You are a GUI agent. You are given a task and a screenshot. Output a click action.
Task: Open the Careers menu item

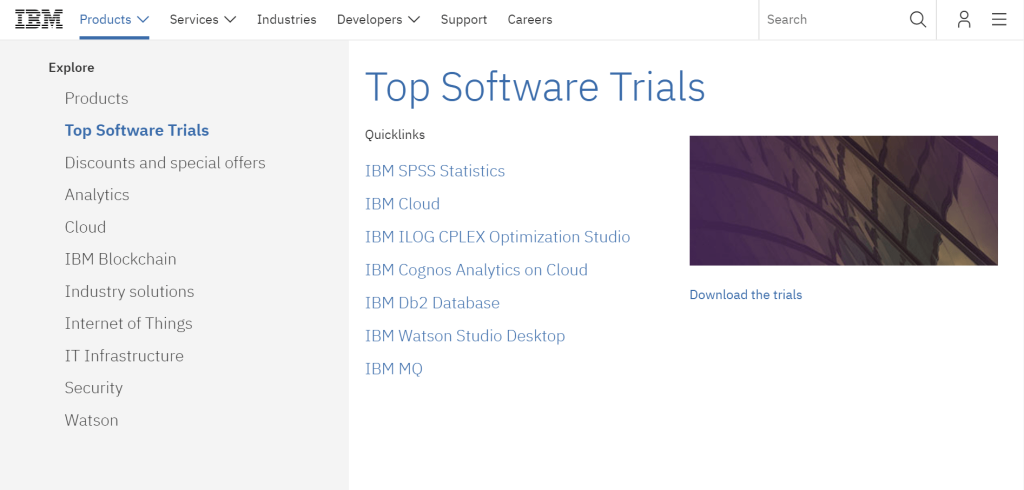pyautogui.click(x=529, y=20)
